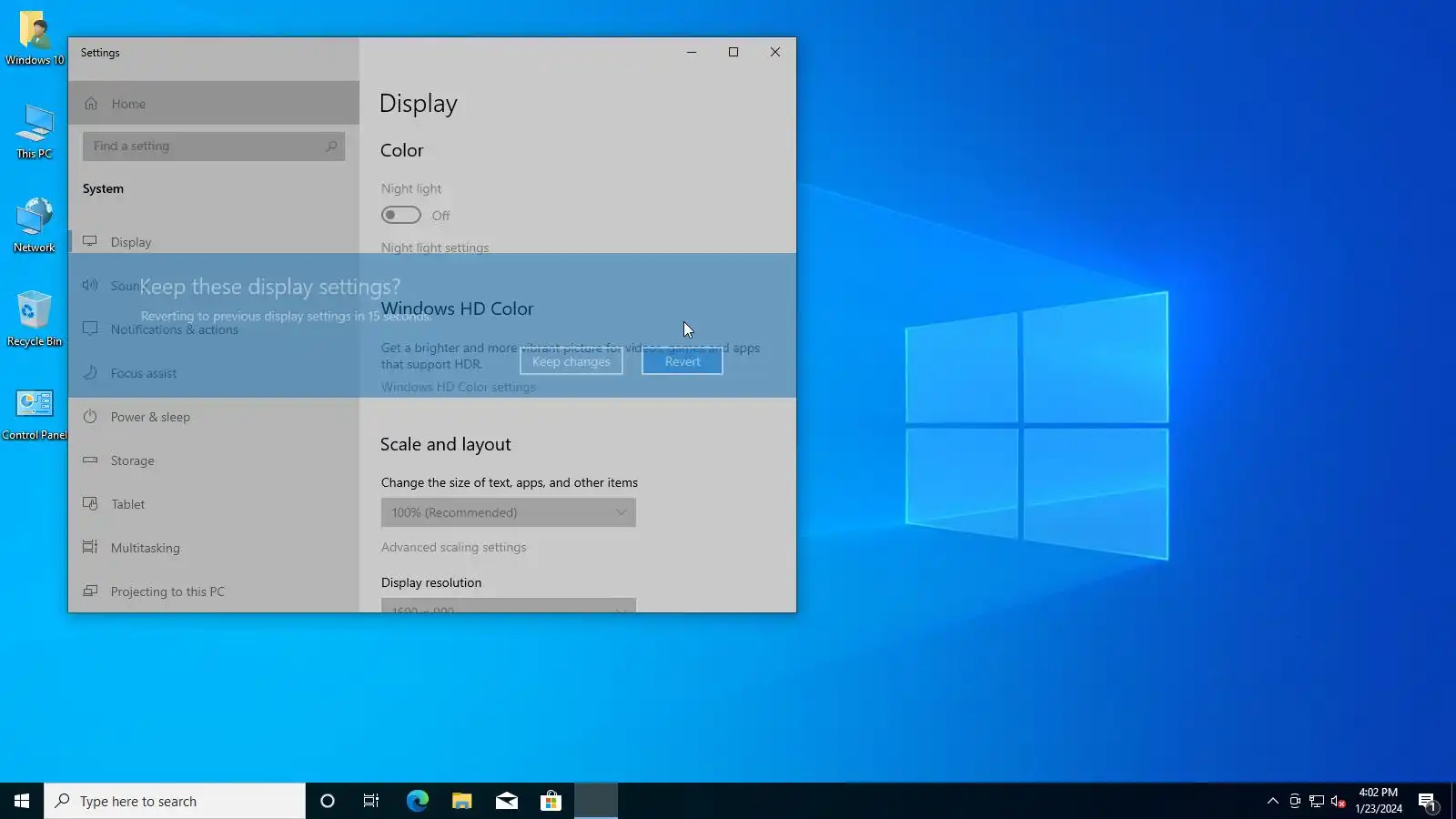Select the Tablet settings icon
The width and height of the screenshot is (1456, 819).
pos(90,504)
